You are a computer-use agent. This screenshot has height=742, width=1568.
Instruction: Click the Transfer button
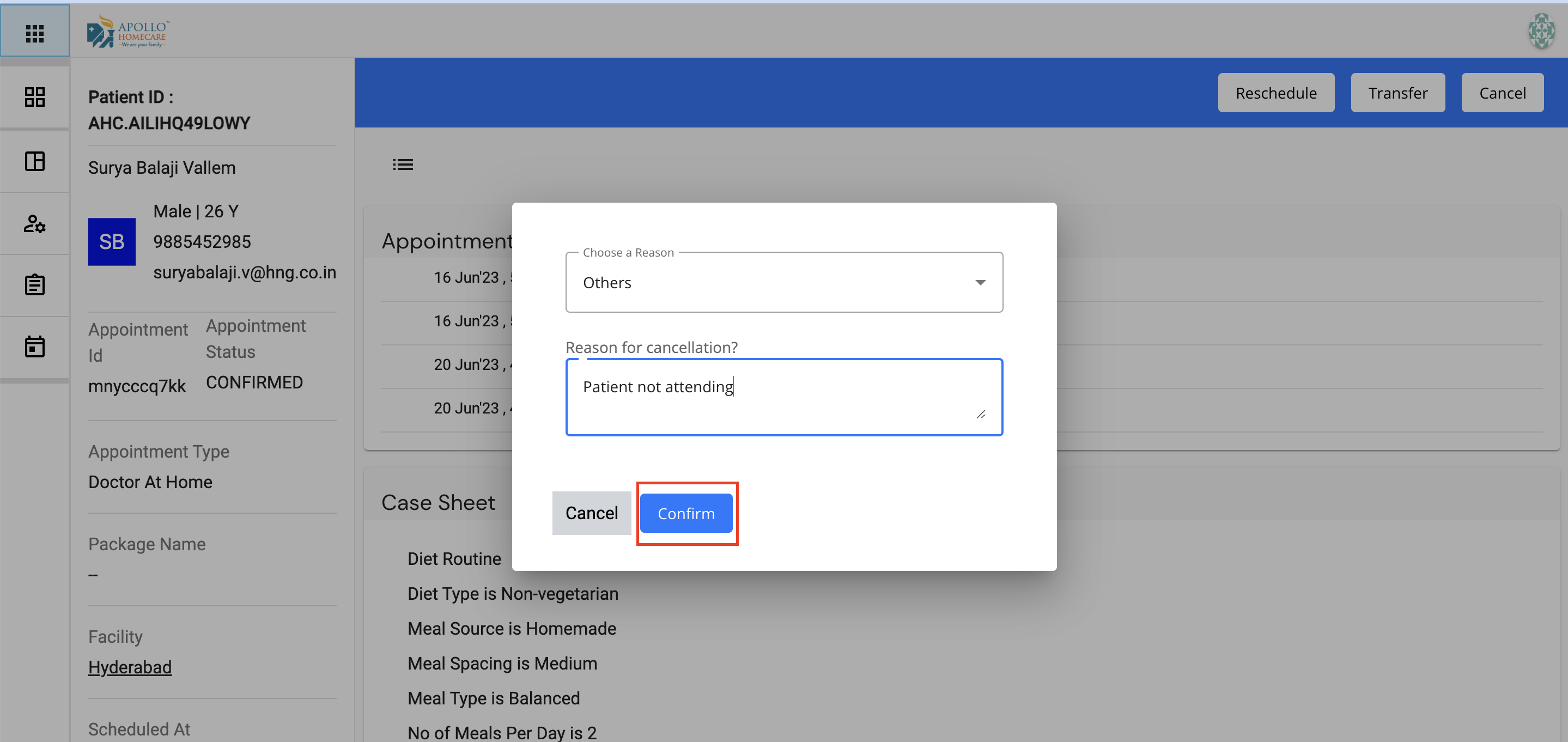click(1397, 93)
